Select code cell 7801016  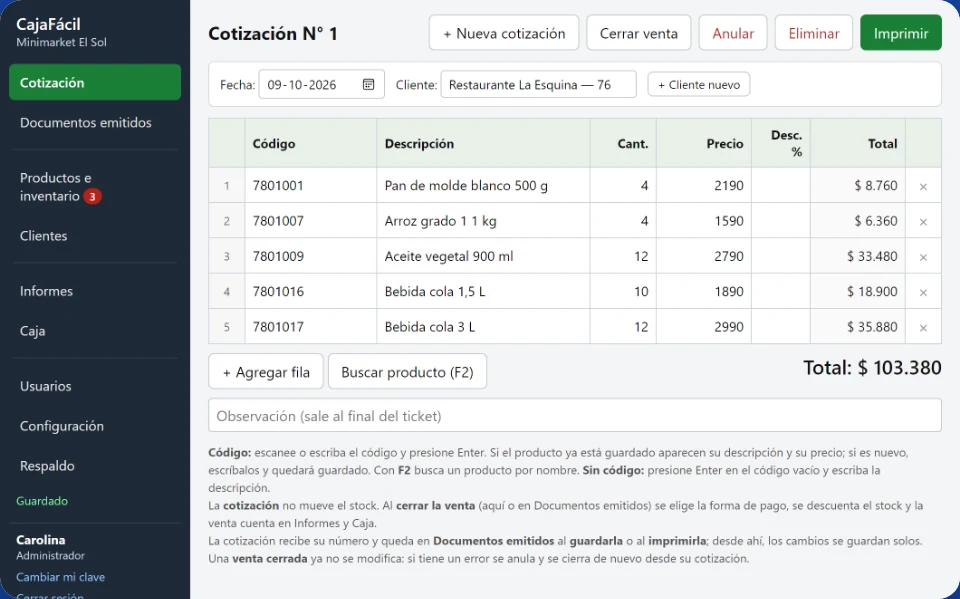pos(311,292)
